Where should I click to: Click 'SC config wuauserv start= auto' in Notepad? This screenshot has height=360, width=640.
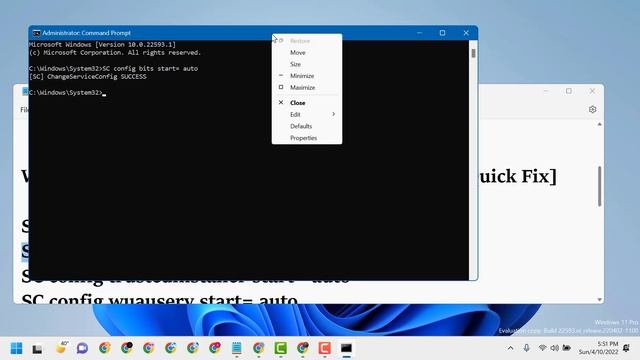point(159,299)
